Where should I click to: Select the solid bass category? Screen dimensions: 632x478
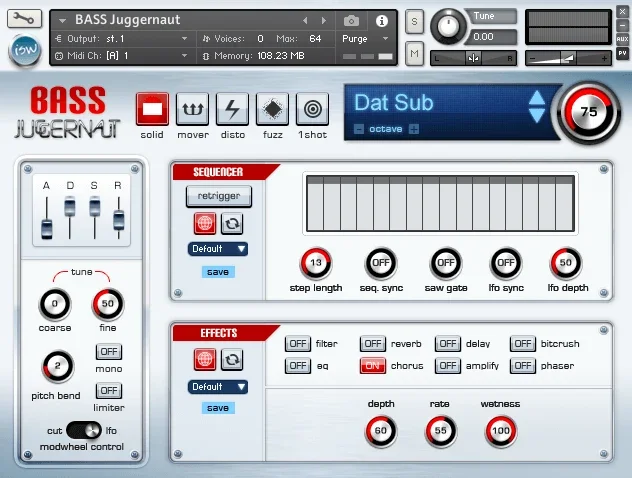[x=152, y=109]
